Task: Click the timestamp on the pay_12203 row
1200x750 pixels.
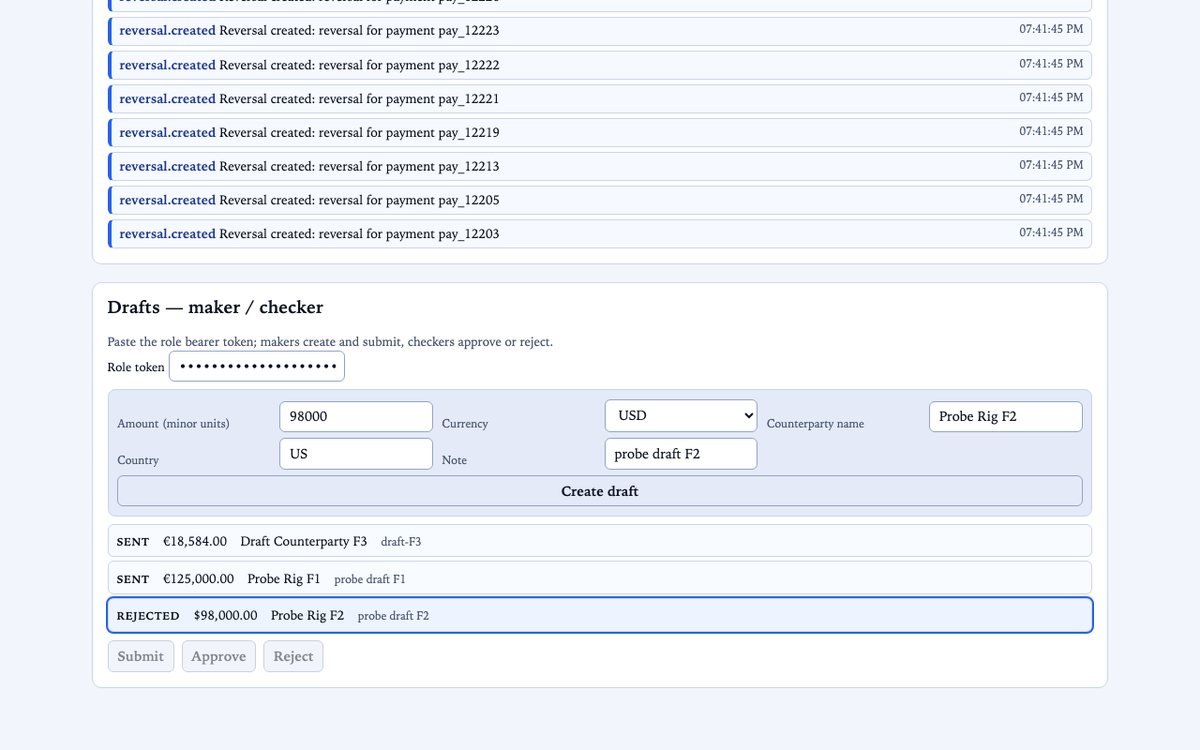Action: (x=1051, y=232)
